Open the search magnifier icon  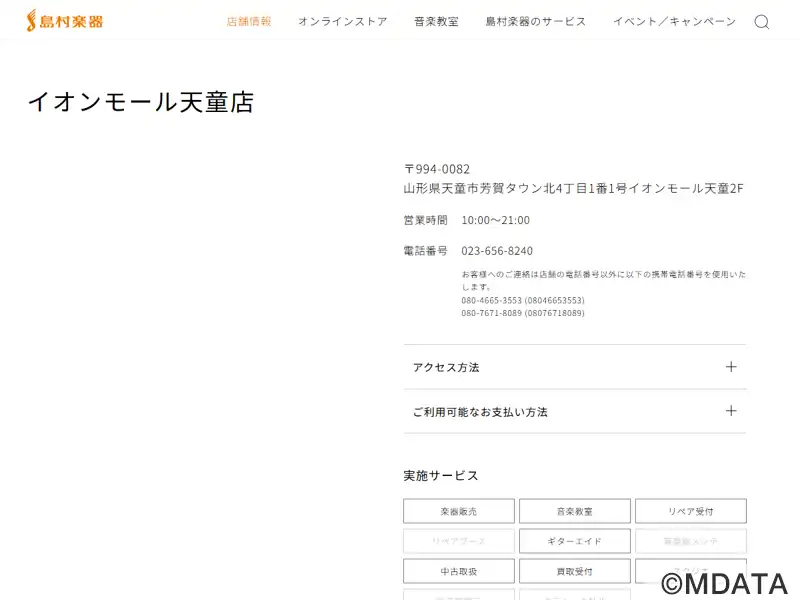(761, 22)
